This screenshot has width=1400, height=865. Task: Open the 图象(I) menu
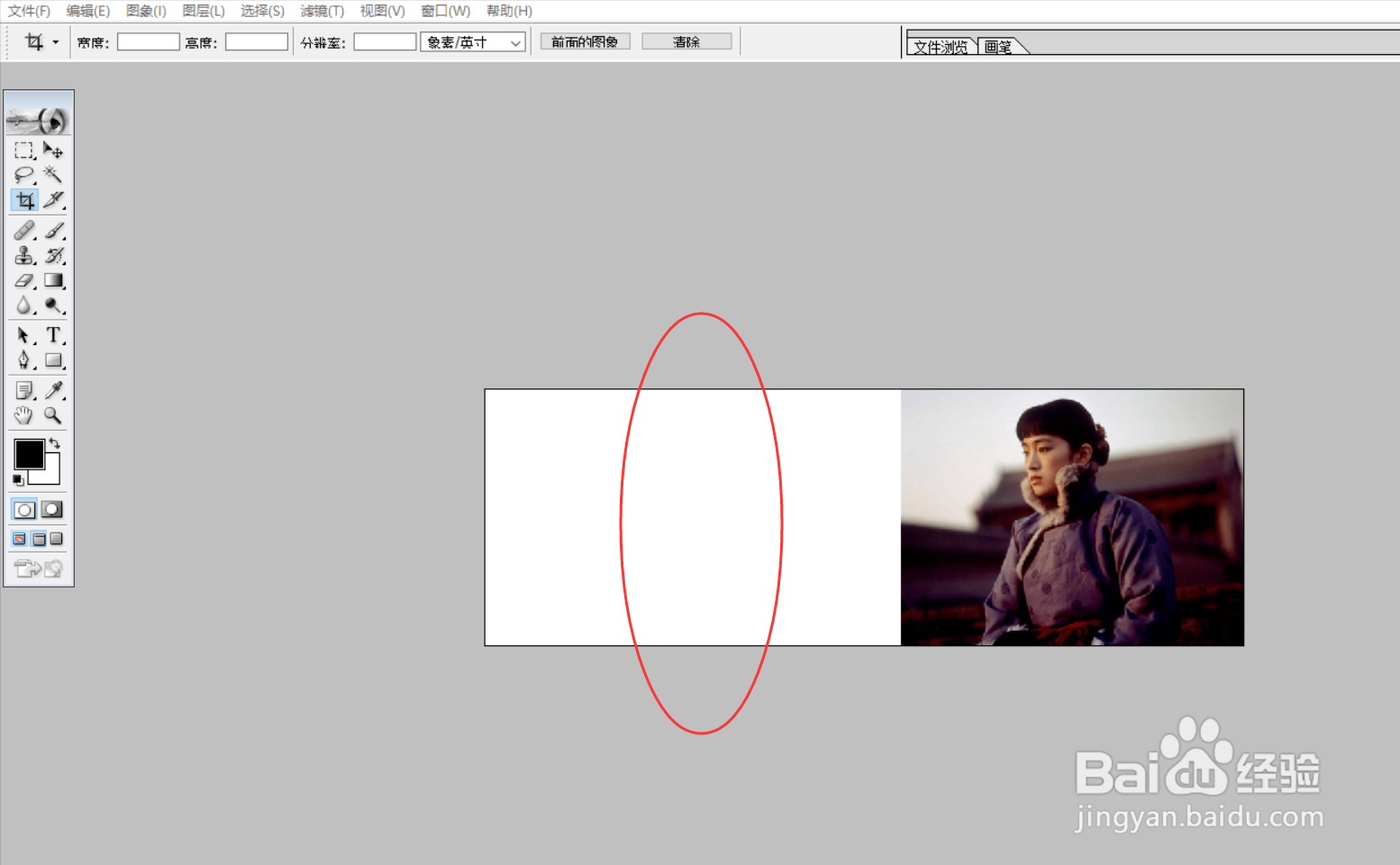coord(146,11)
